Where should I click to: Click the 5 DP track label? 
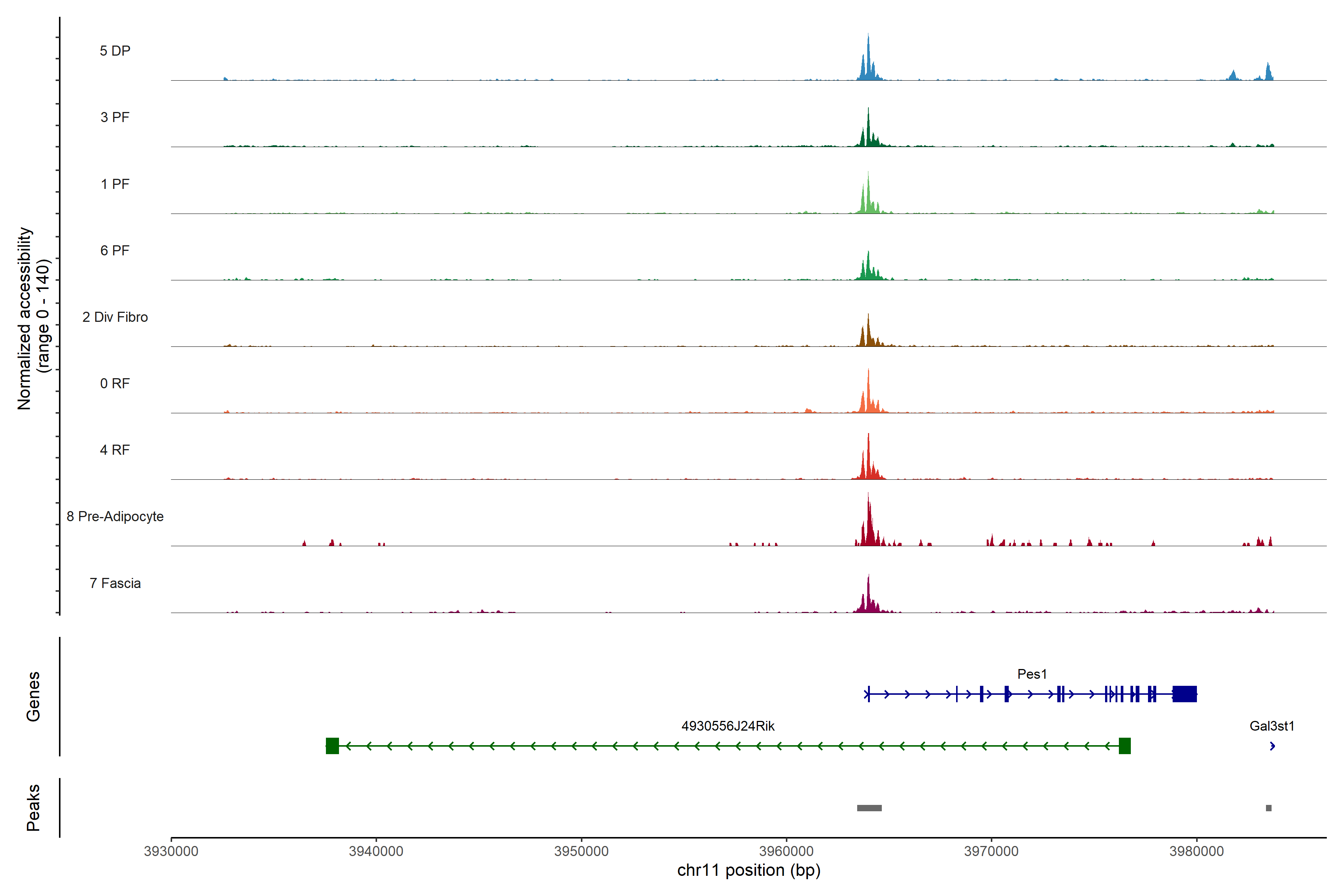[115, 51]
